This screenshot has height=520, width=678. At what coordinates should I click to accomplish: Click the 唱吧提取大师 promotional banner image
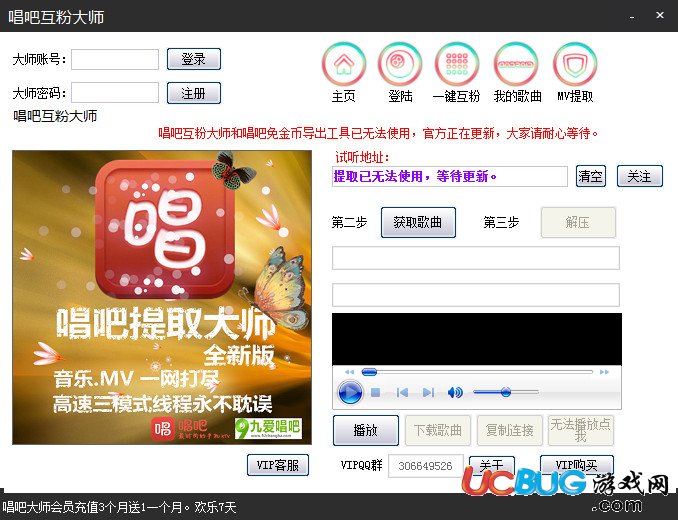coord(162,297)
